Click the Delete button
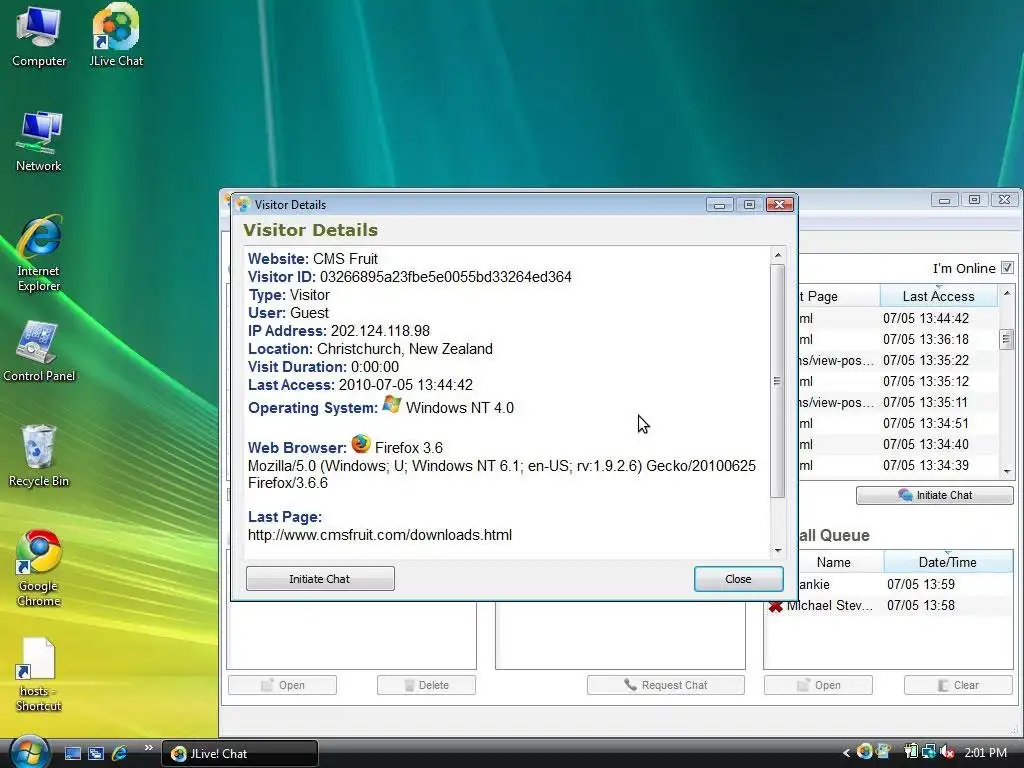This screenshot has width=1024, height=768. click(426, 685)
